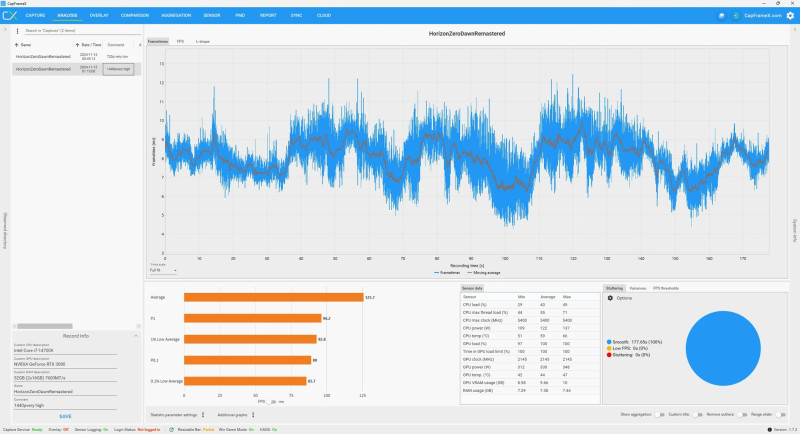Sort captures by Date / Time arrow
This screenshot has width=800, height=434.
[x=78, y=45]
